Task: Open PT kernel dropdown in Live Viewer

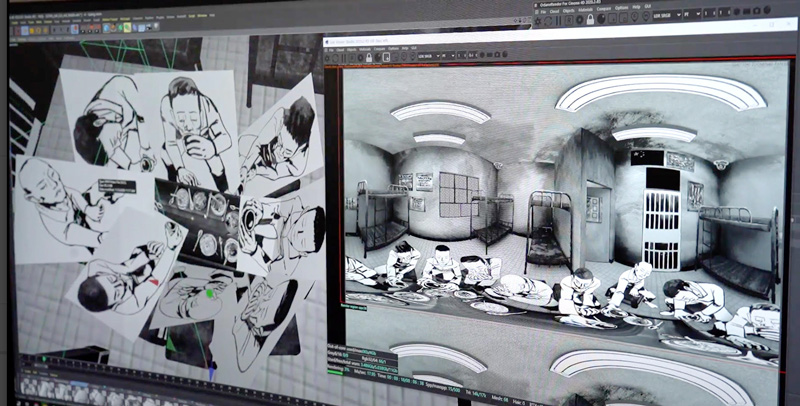Action: pos(448,56)
